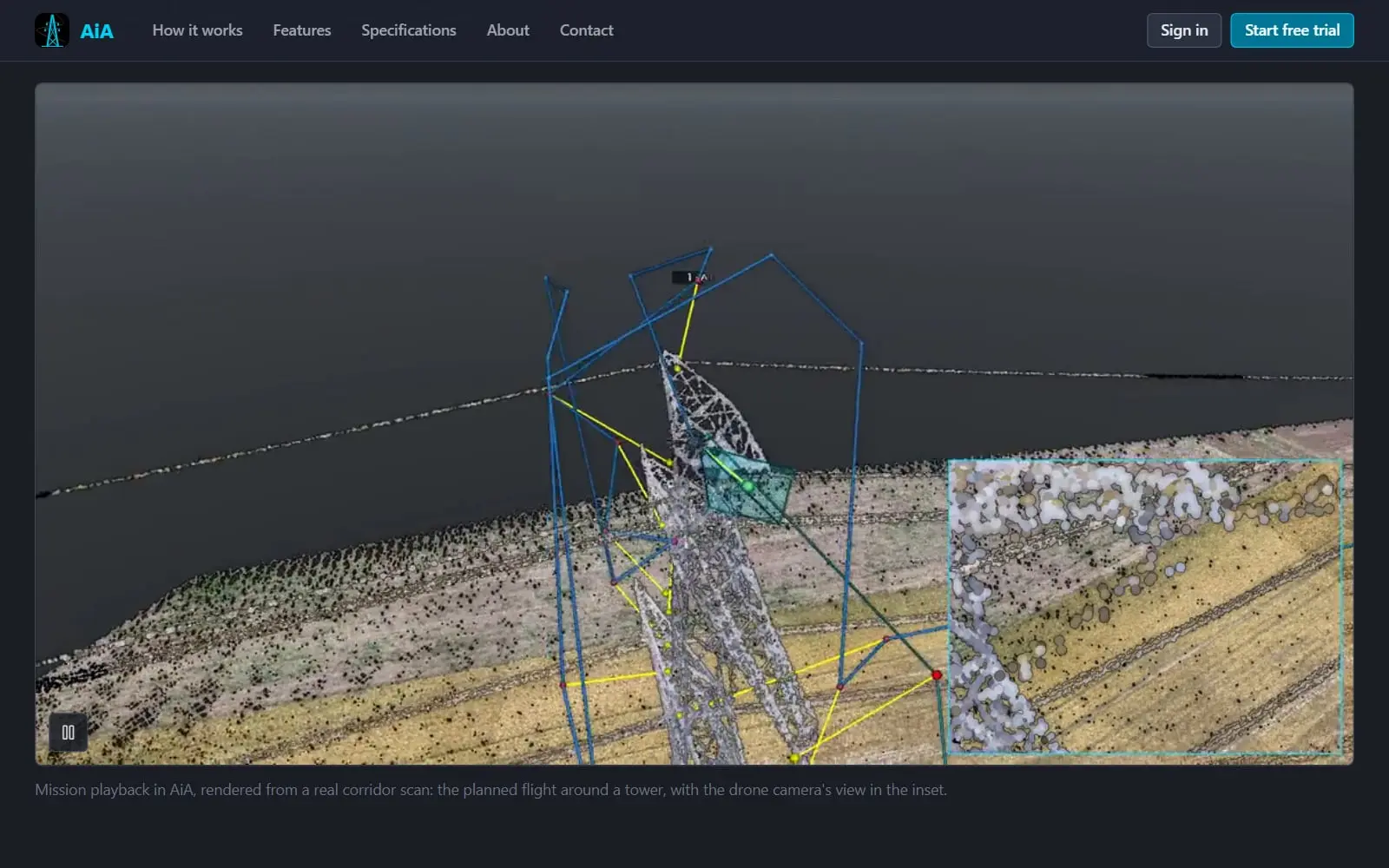Navigate to the About page

(x=508, y=30)
